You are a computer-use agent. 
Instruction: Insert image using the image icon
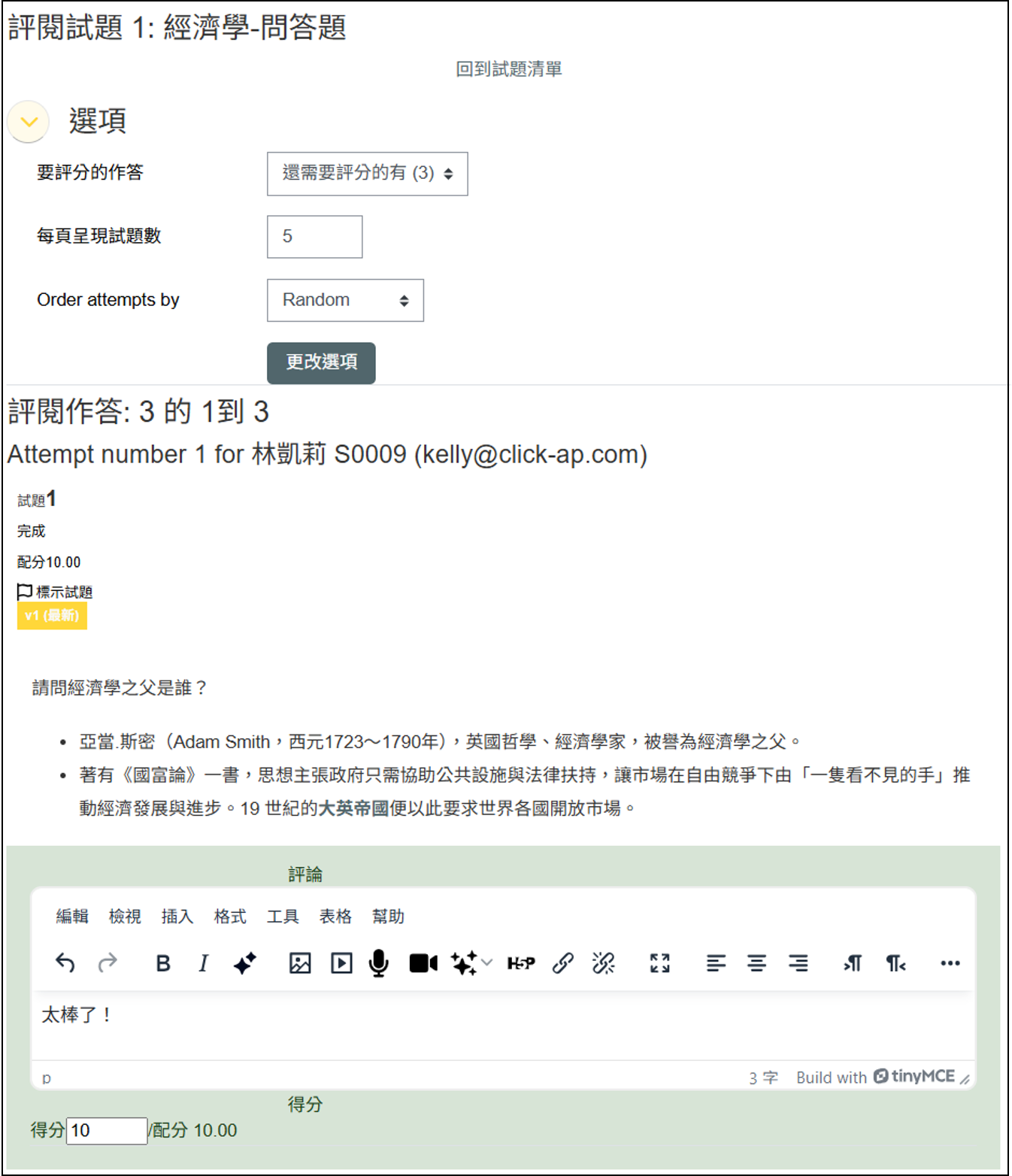(x=300, y=962)
